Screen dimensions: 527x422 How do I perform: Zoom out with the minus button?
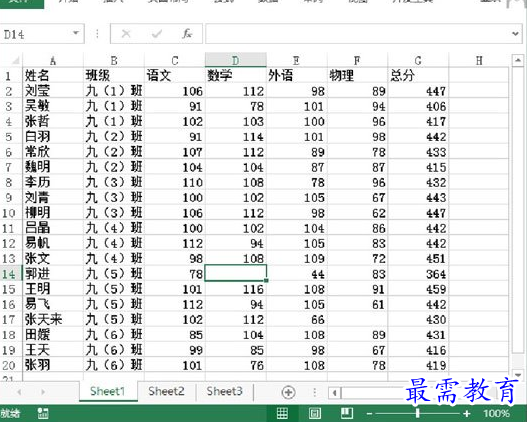pyautogui.click(x=369, y=413)
